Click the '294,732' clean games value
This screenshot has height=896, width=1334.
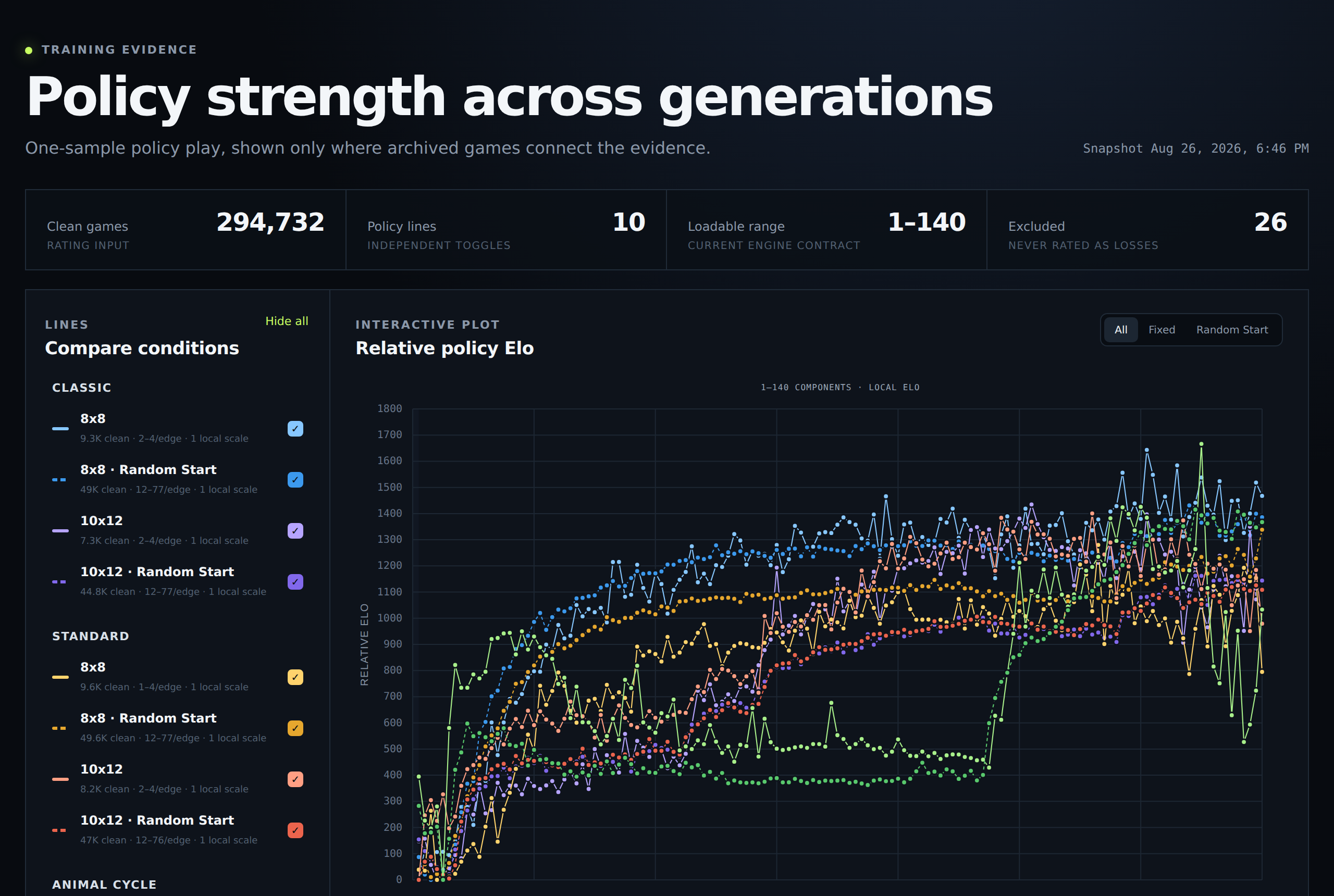pos(270,222)
